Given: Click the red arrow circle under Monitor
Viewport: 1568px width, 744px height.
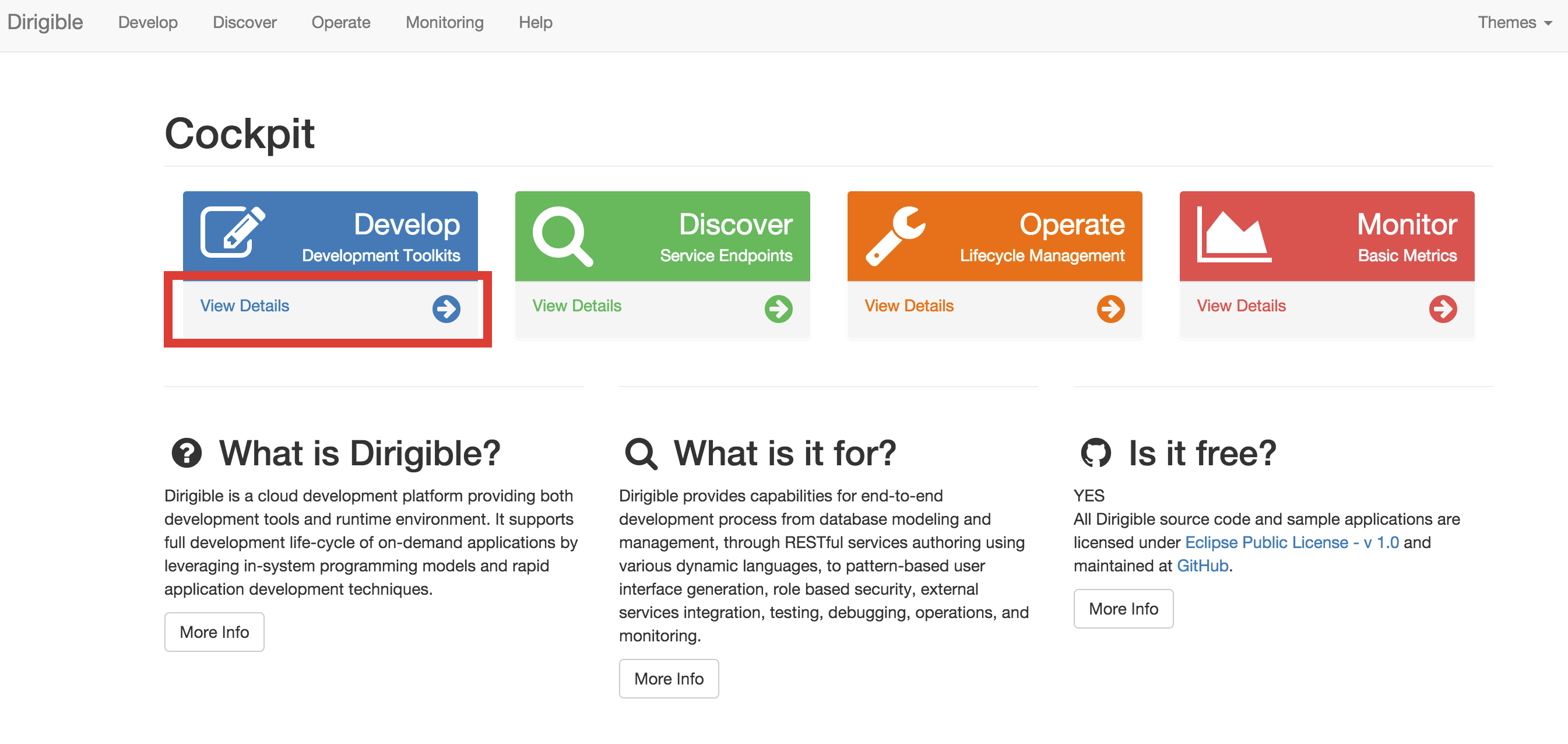Looking at the screenshot, I should (1443, 309).
